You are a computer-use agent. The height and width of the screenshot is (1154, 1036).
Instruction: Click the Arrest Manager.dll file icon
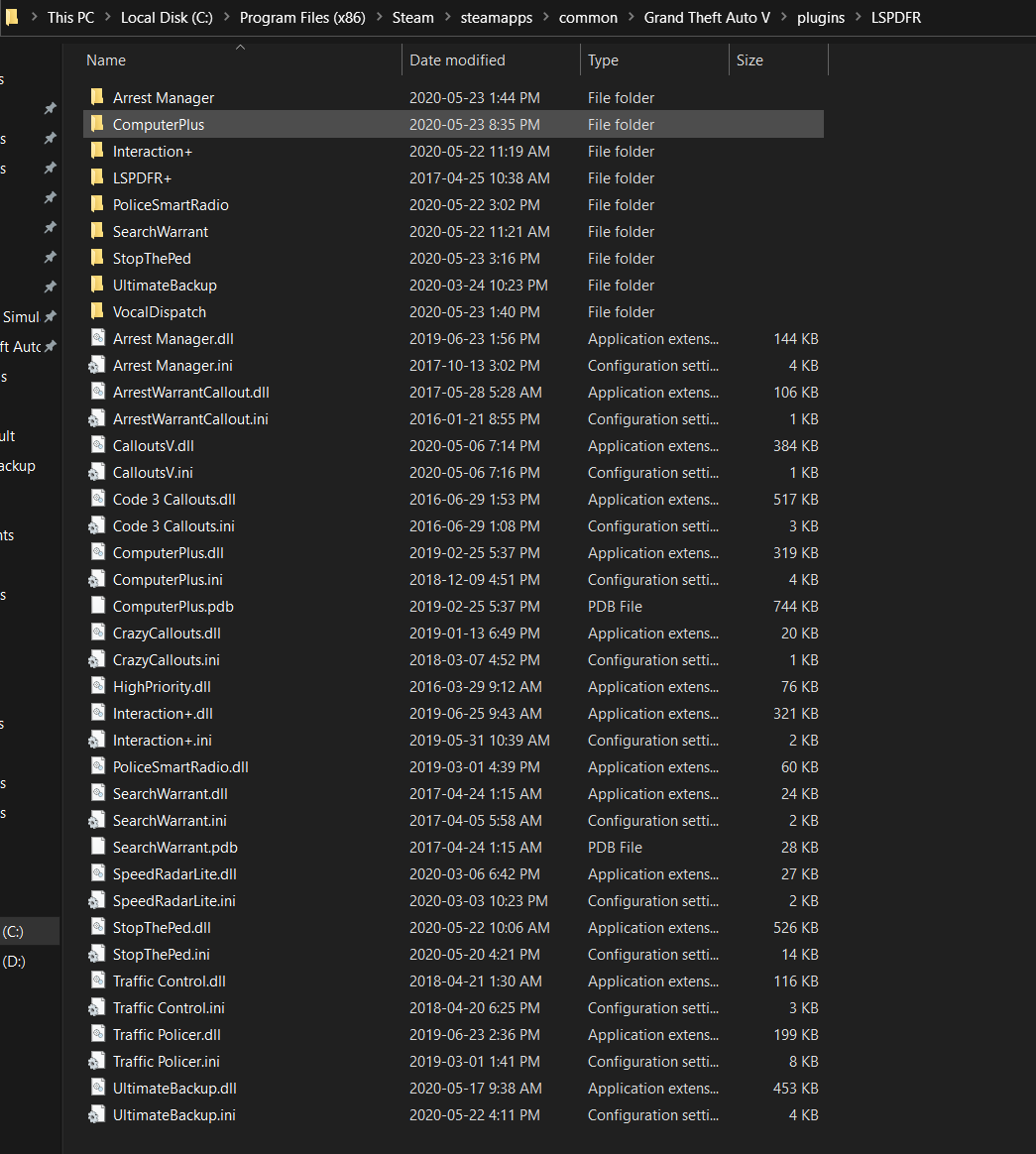point(97,338)
